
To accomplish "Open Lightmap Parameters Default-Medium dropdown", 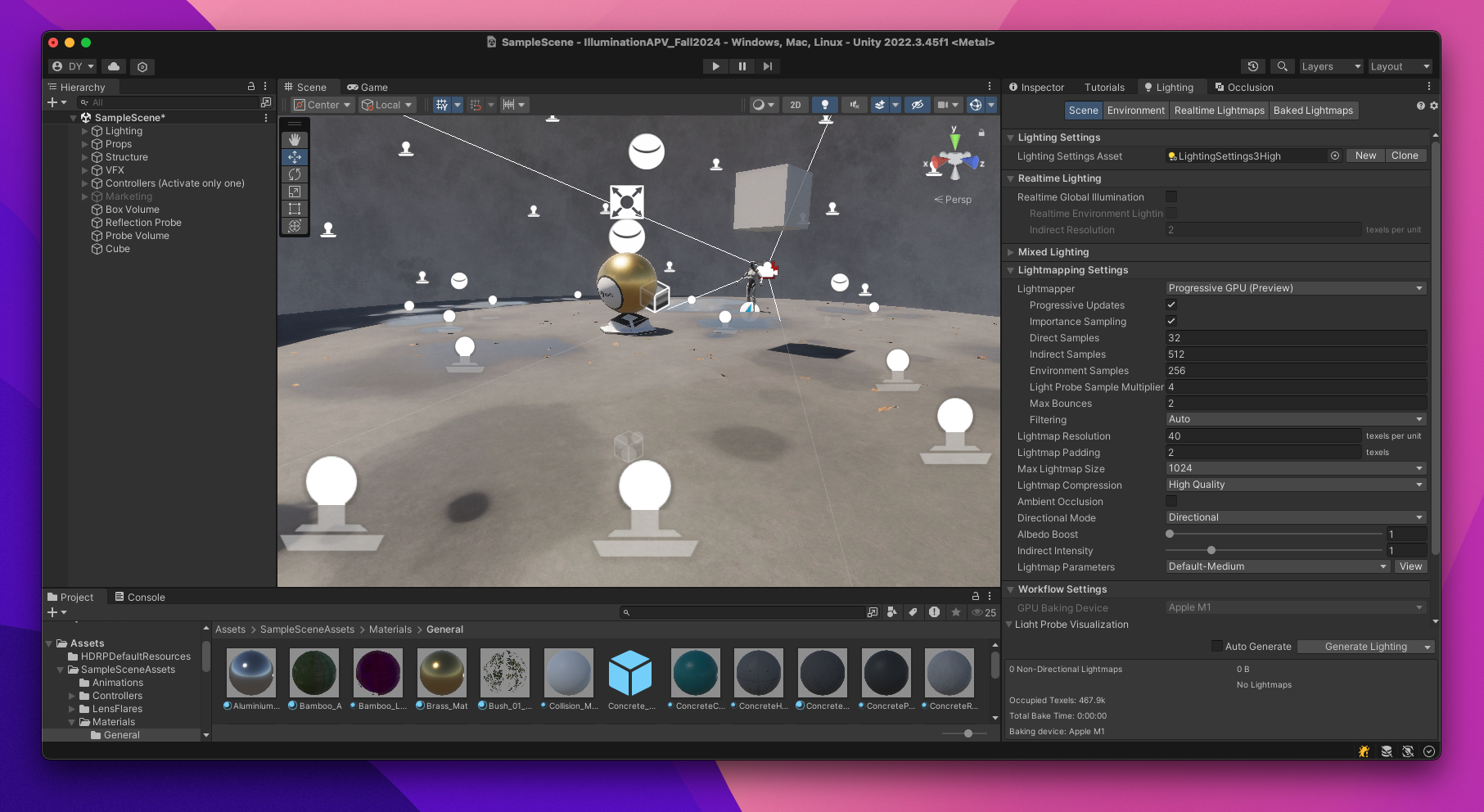I will [x=1278, y=566].
